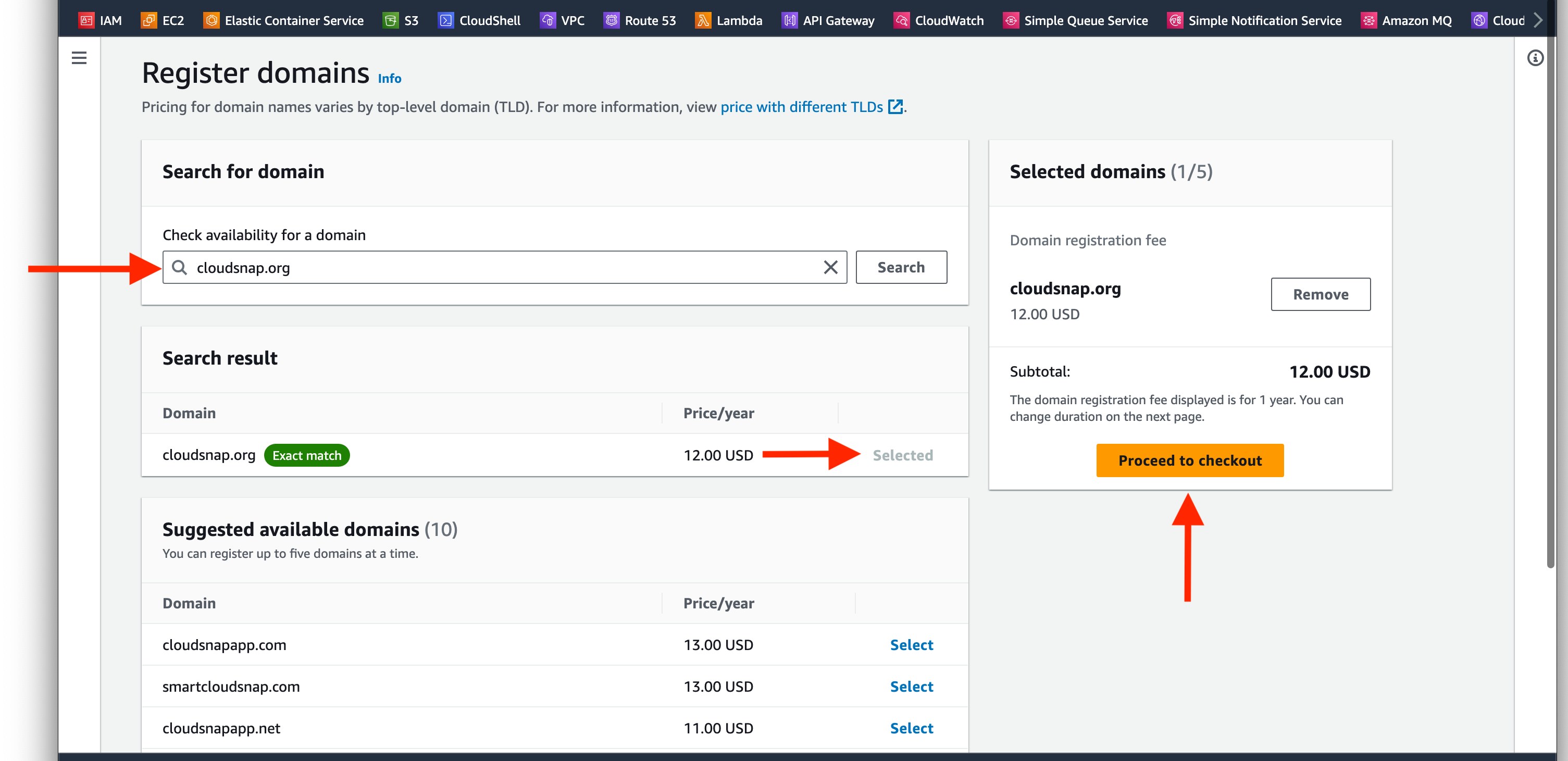Click Route 53 label in favorites bar

tap(650, 21)
